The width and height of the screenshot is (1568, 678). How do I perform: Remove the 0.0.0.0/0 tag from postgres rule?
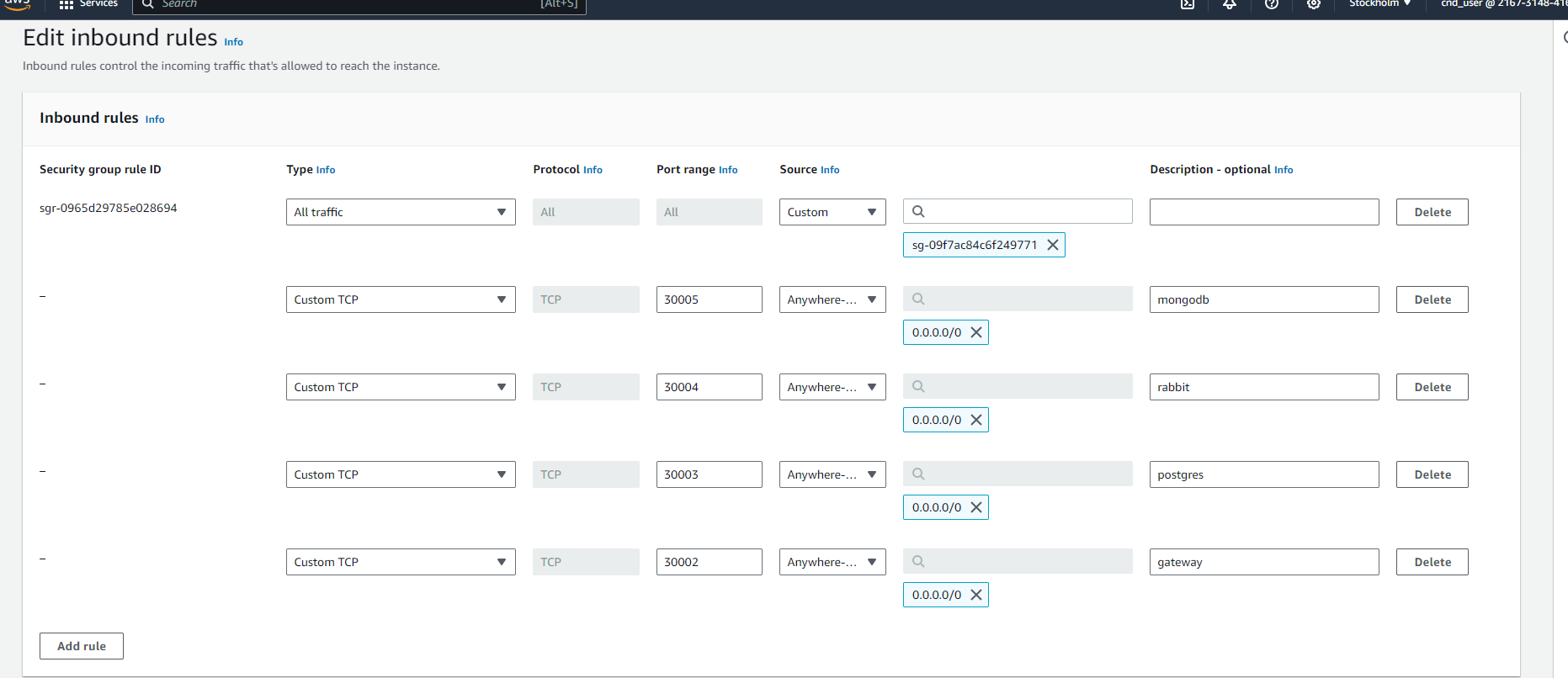976,507
